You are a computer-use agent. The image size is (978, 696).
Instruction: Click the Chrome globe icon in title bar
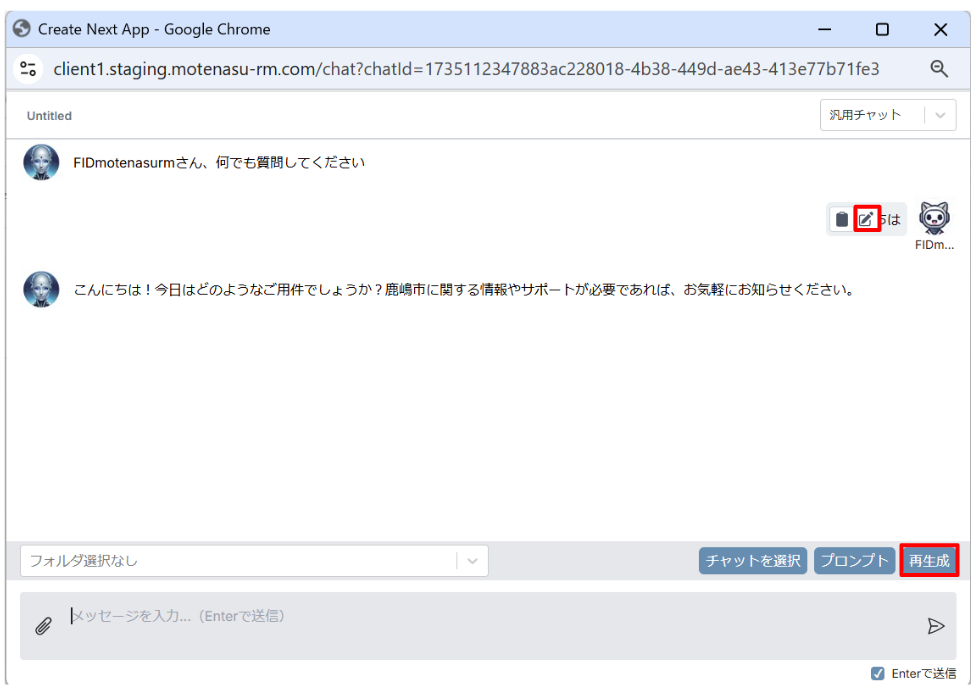tap(22, 29)
